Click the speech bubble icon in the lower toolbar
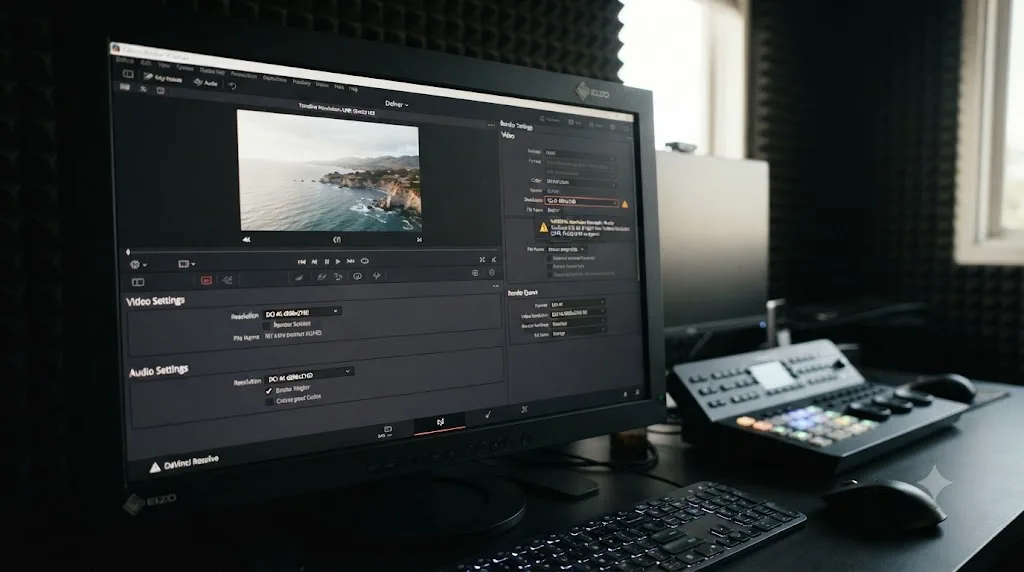 (x=357, y=276)
